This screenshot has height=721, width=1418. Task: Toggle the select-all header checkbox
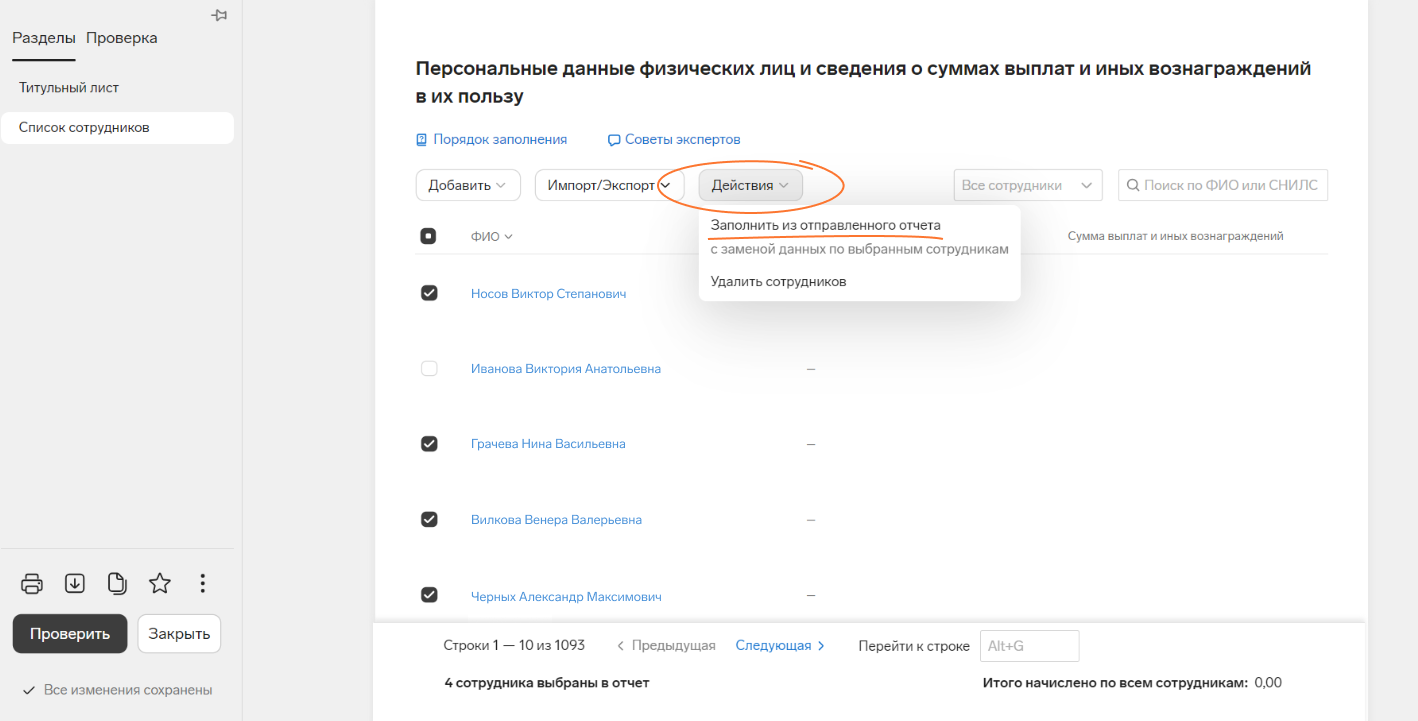coord(429,237)
